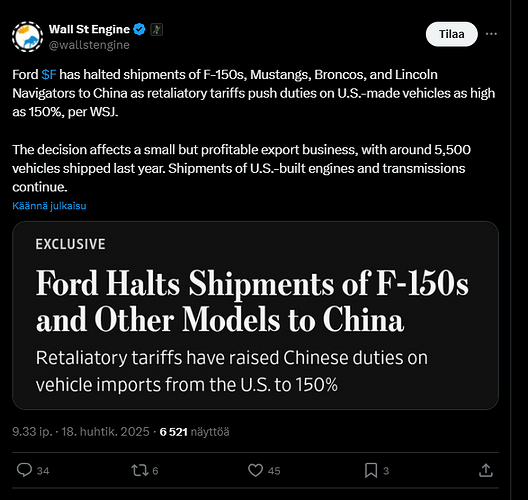Open the @wallstengine handle link
The image size is (528, 500).
click(x=89, y=45)
